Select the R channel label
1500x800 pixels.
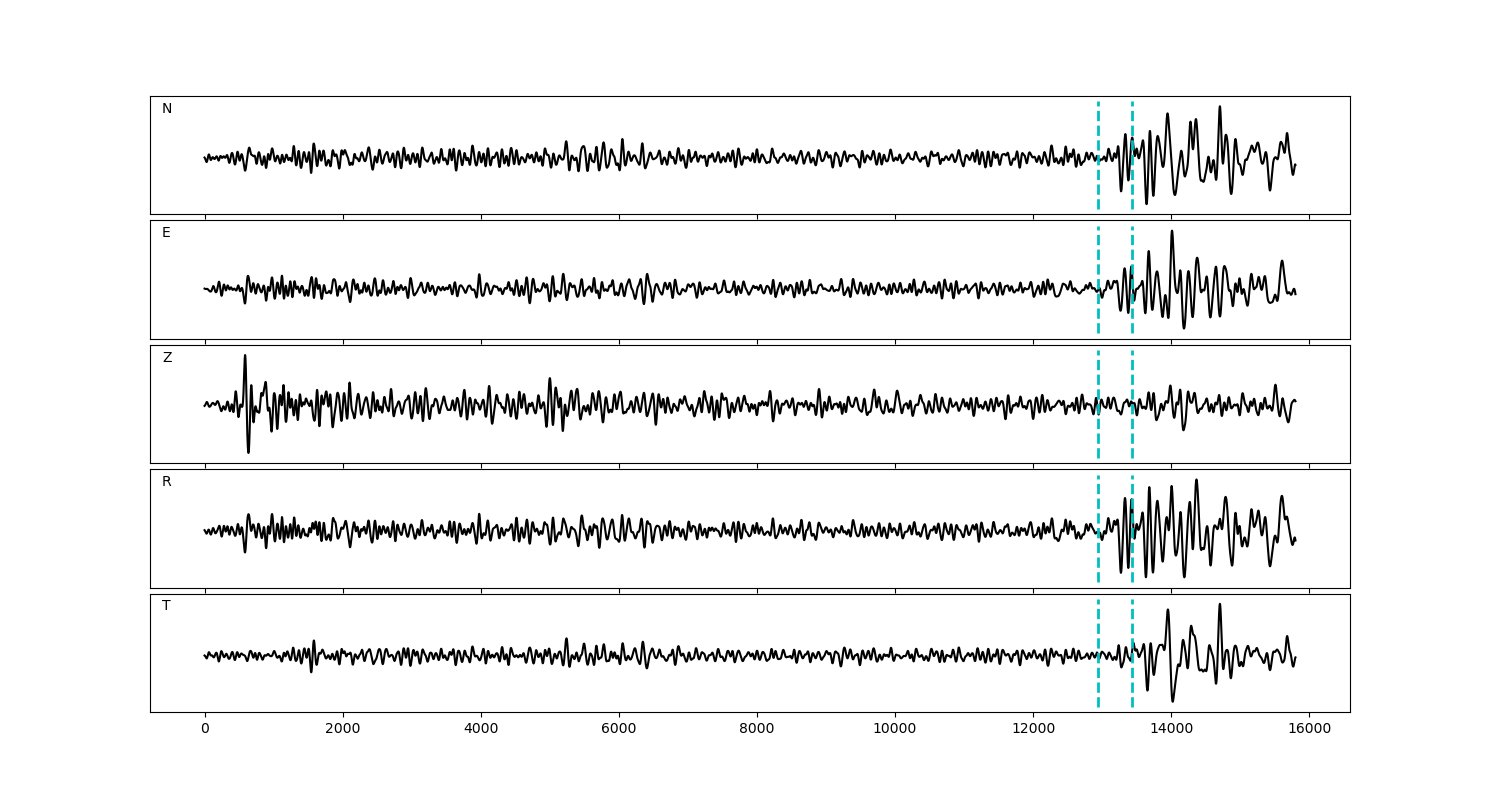167,482
